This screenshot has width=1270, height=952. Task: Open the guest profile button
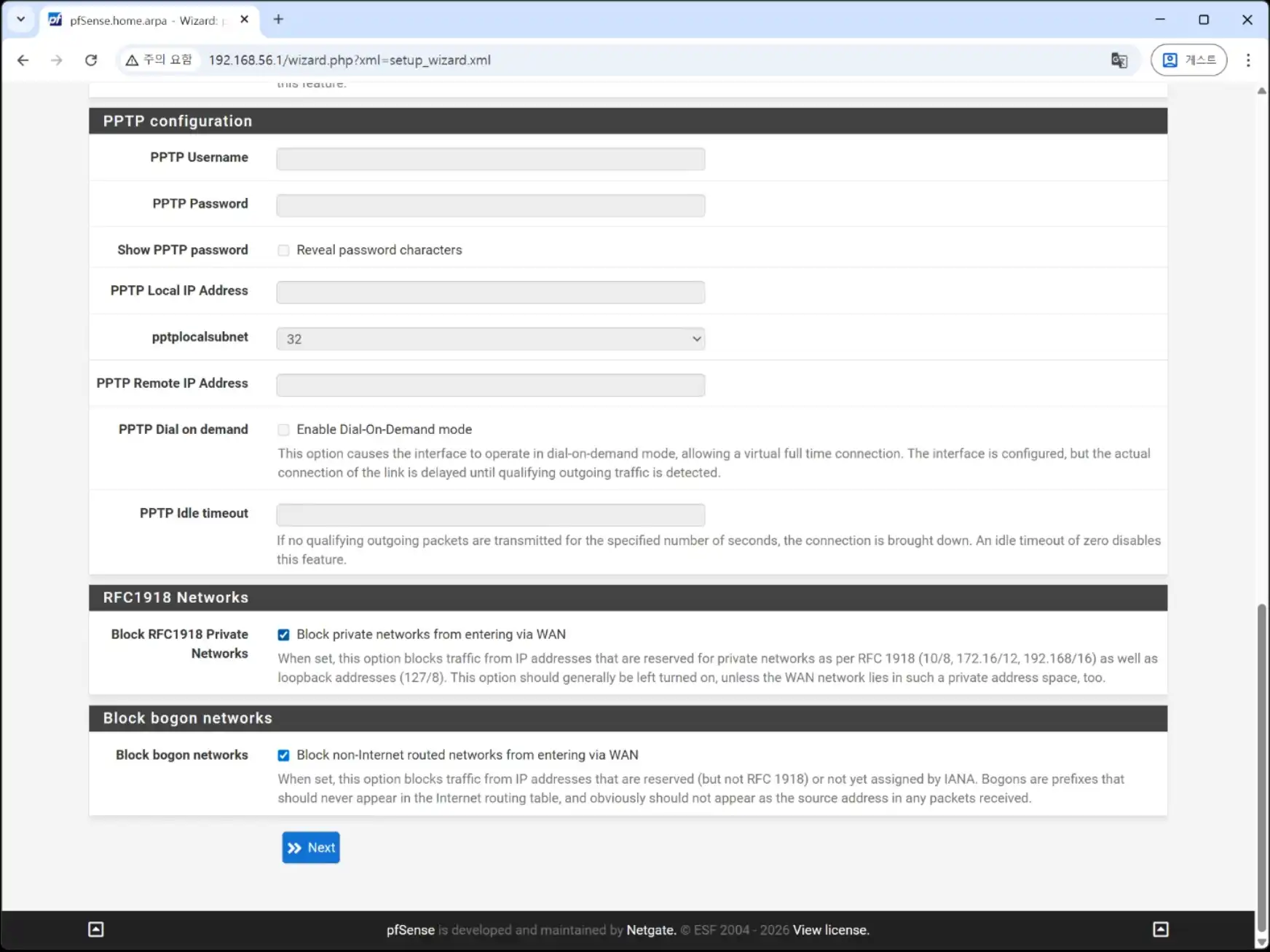point(1188,60)
